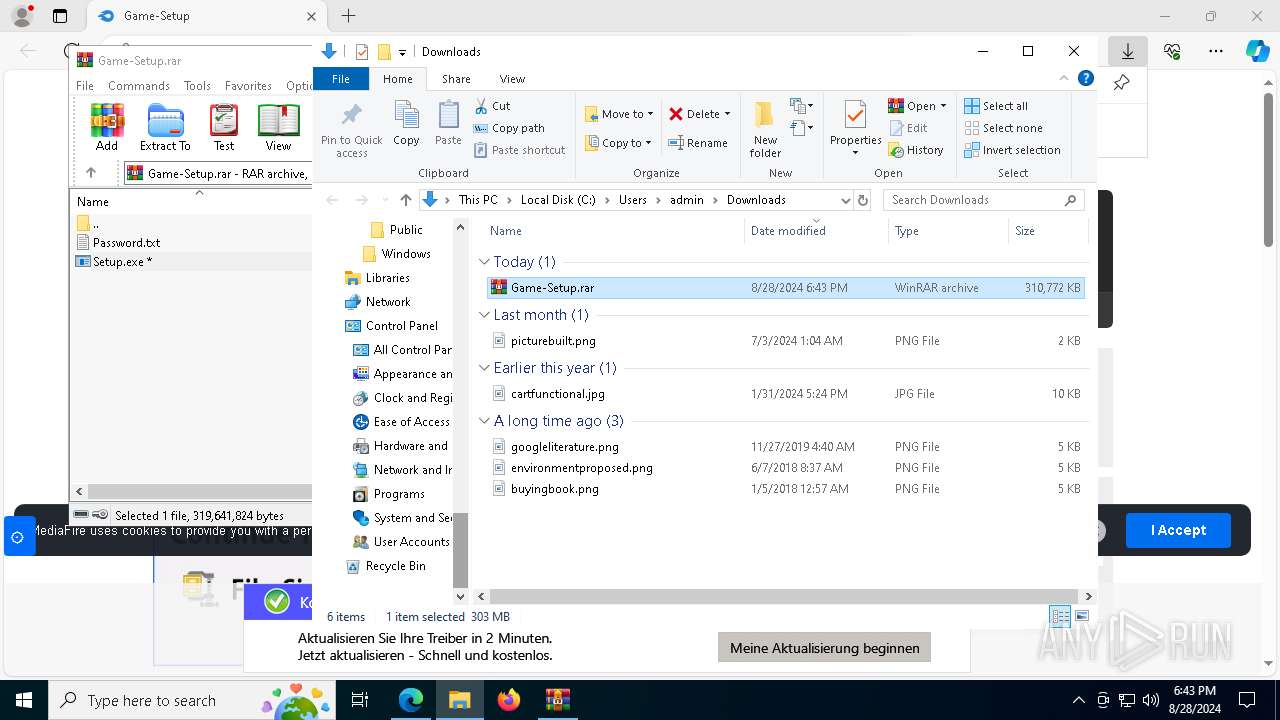
Task: Collapse the Today group
Action: click(485, 262)
